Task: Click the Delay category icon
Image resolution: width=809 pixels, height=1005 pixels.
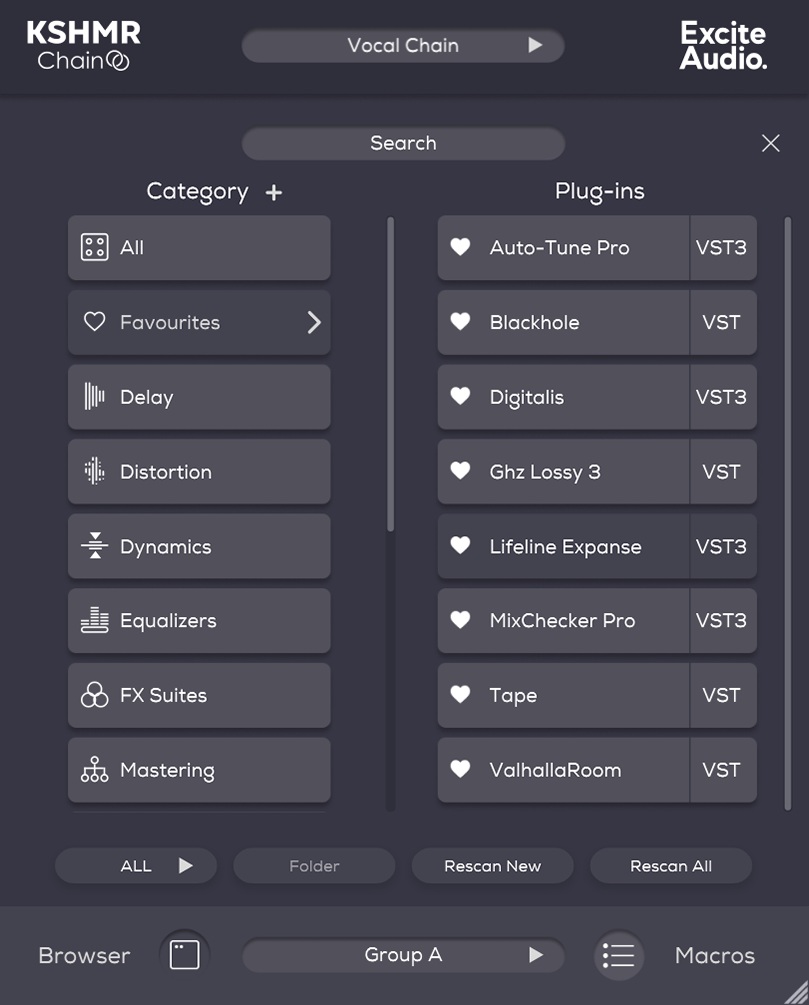Action: 95,397
